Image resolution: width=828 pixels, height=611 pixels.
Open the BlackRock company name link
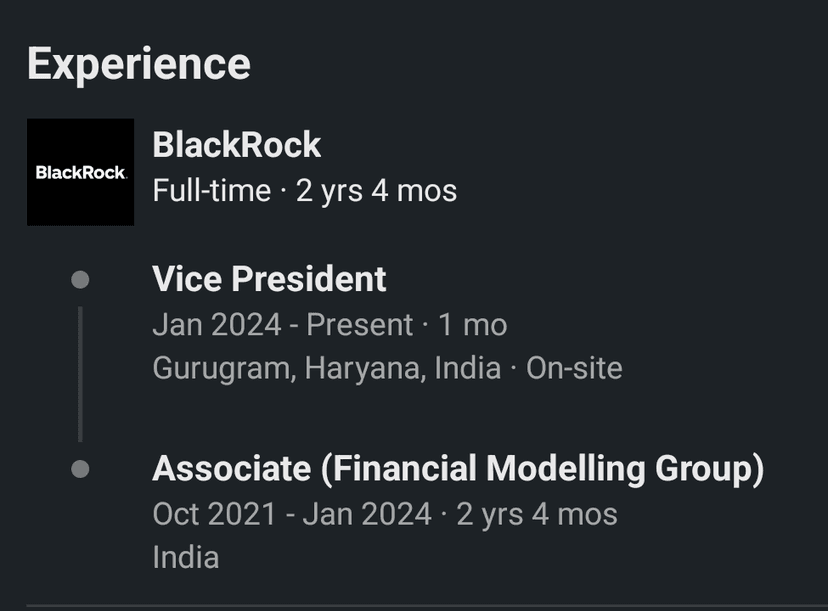(x=236, y=145)
